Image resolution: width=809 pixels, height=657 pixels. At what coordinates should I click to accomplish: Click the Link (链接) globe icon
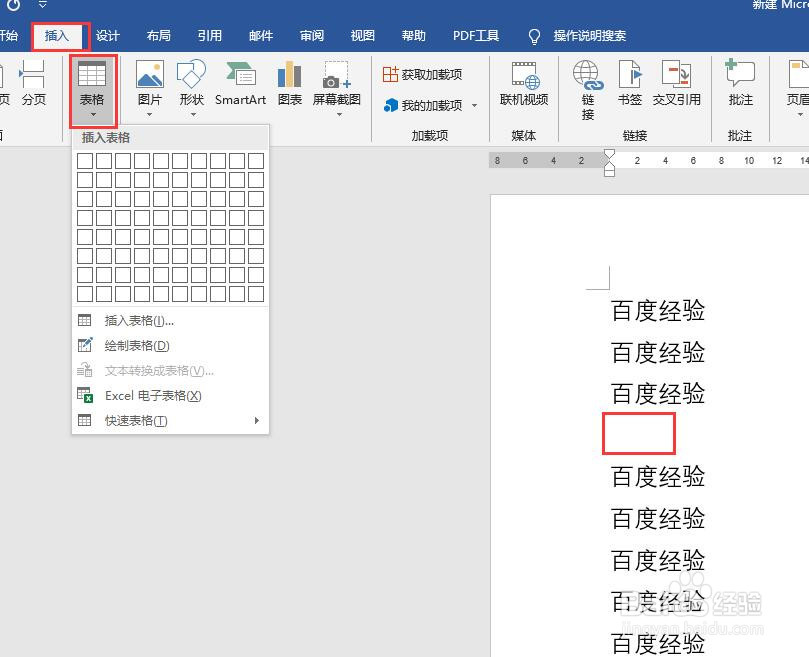[x=588, y=75]
